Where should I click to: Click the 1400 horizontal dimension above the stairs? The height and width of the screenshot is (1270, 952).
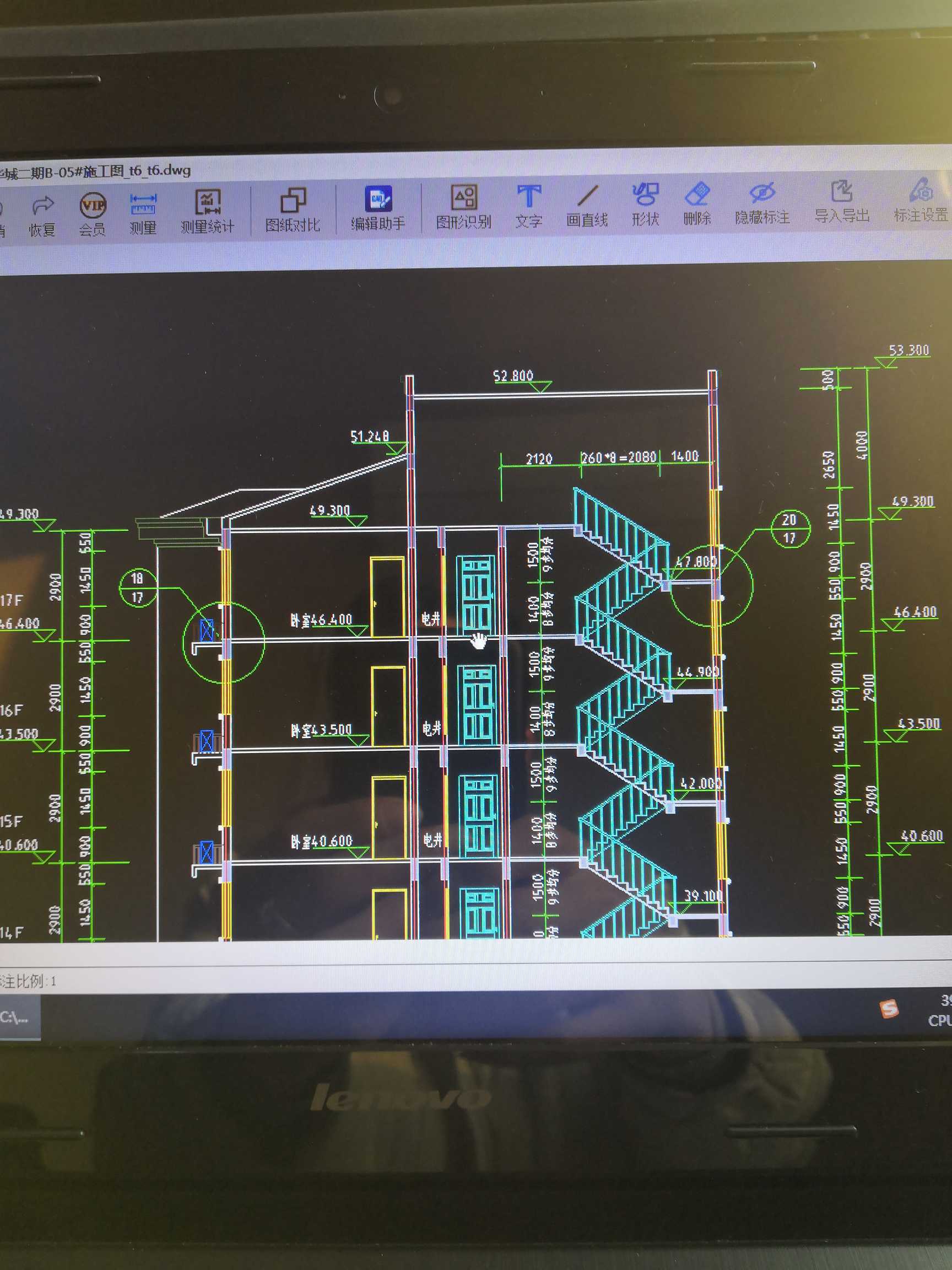(685, 456)
